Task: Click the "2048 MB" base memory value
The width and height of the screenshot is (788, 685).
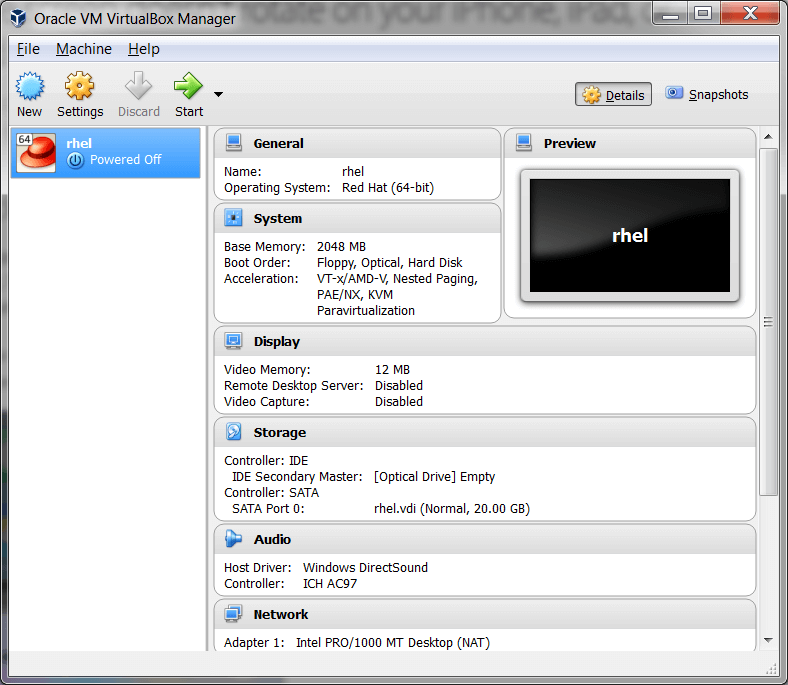Action: tap(341, 247)
